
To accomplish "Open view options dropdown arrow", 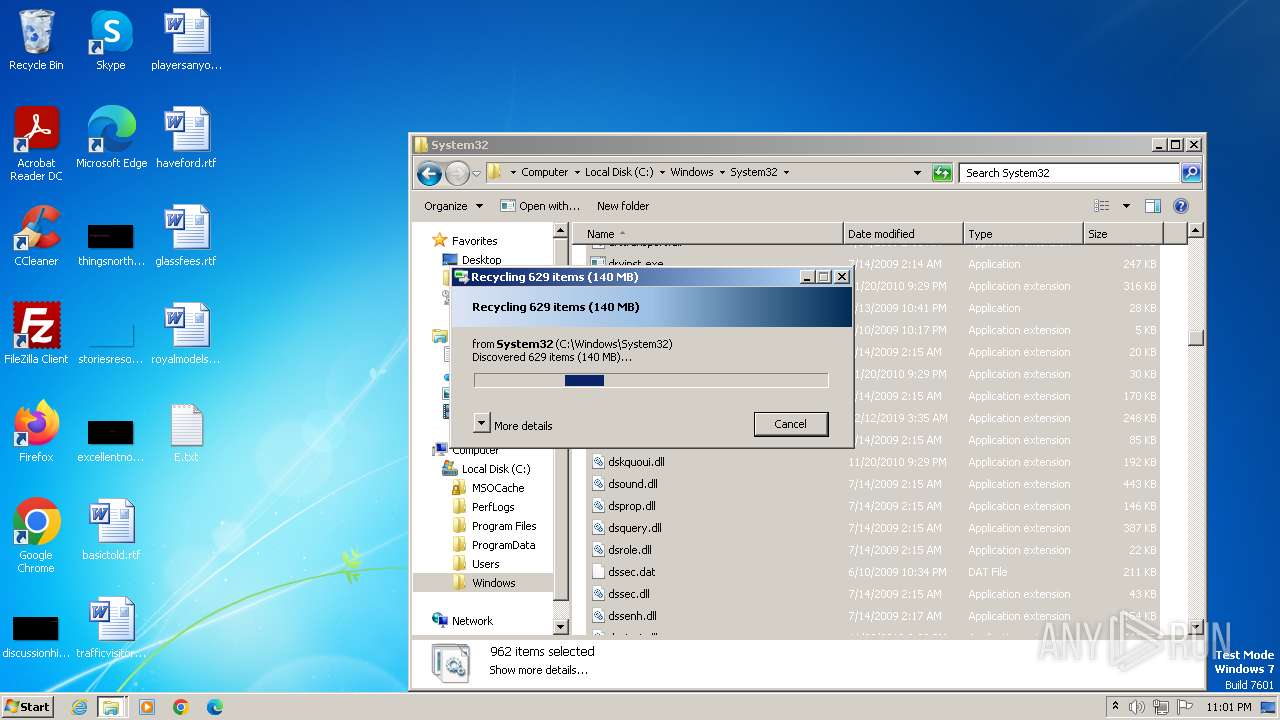I will 1126,206.
